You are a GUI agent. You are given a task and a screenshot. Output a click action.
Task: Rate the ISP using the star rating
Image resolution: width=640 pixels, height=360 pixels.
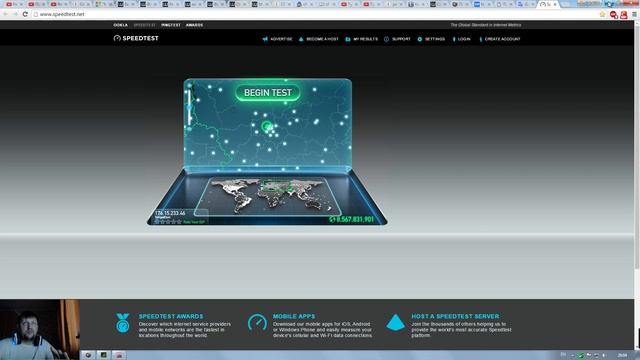coord(168,222)
